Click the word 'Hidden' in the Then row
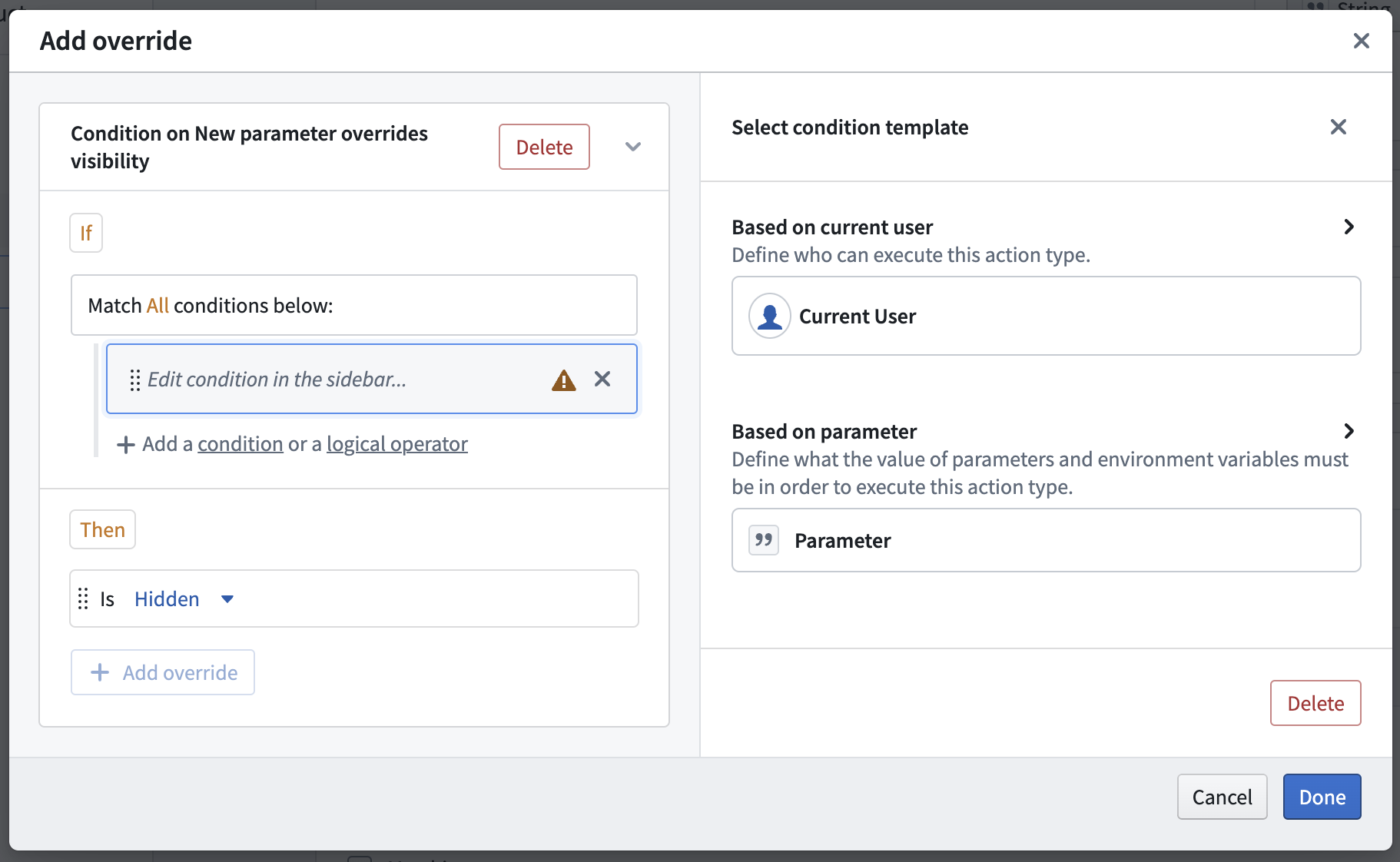This screenshot has height=862, width=1400. coord(167,599)
